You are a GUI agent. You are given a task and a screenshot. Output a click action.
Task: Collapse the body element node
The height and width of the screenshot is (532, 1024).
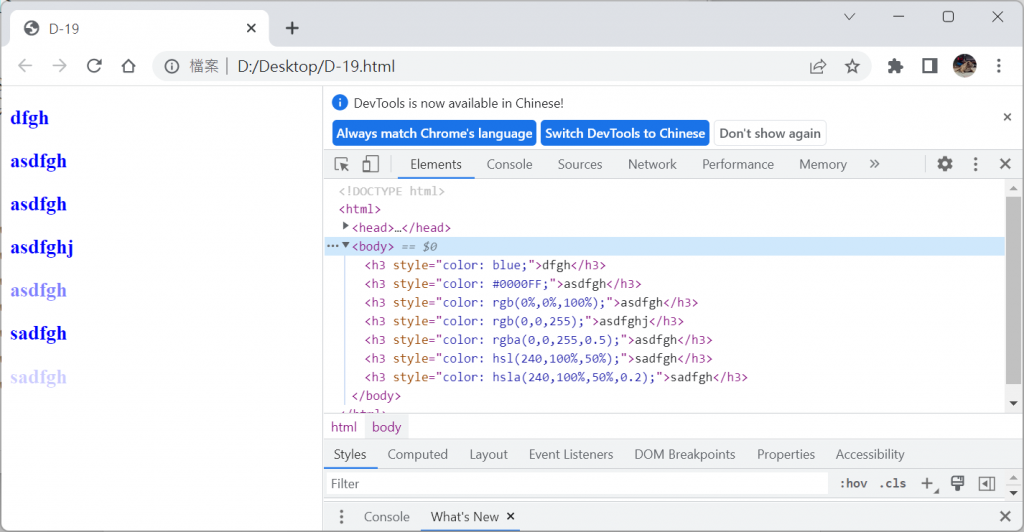point(345,245)
